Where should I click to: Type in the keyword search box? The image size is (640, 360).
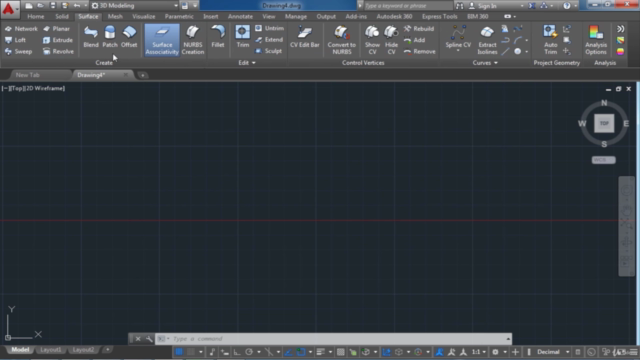click(408, 6)
